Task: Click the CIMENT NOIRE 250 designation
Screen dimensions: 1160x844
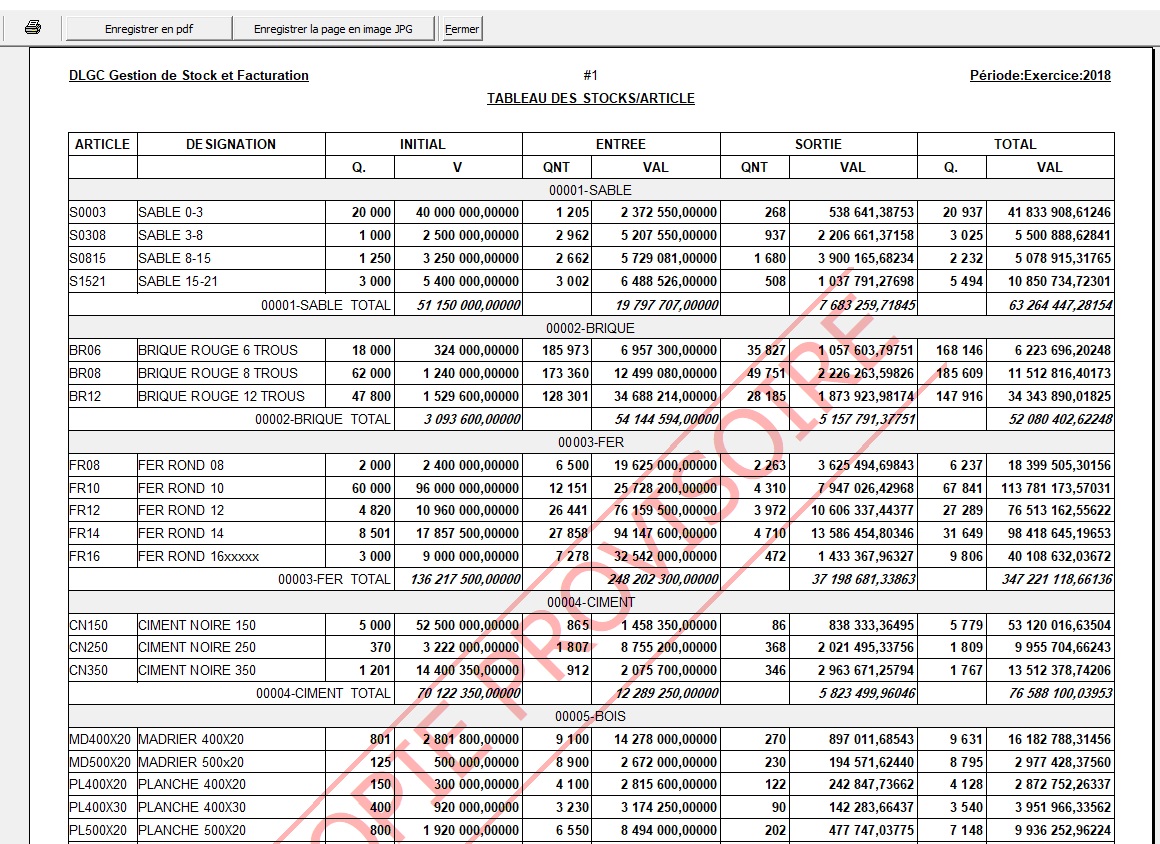Action: tap(197, 647)
